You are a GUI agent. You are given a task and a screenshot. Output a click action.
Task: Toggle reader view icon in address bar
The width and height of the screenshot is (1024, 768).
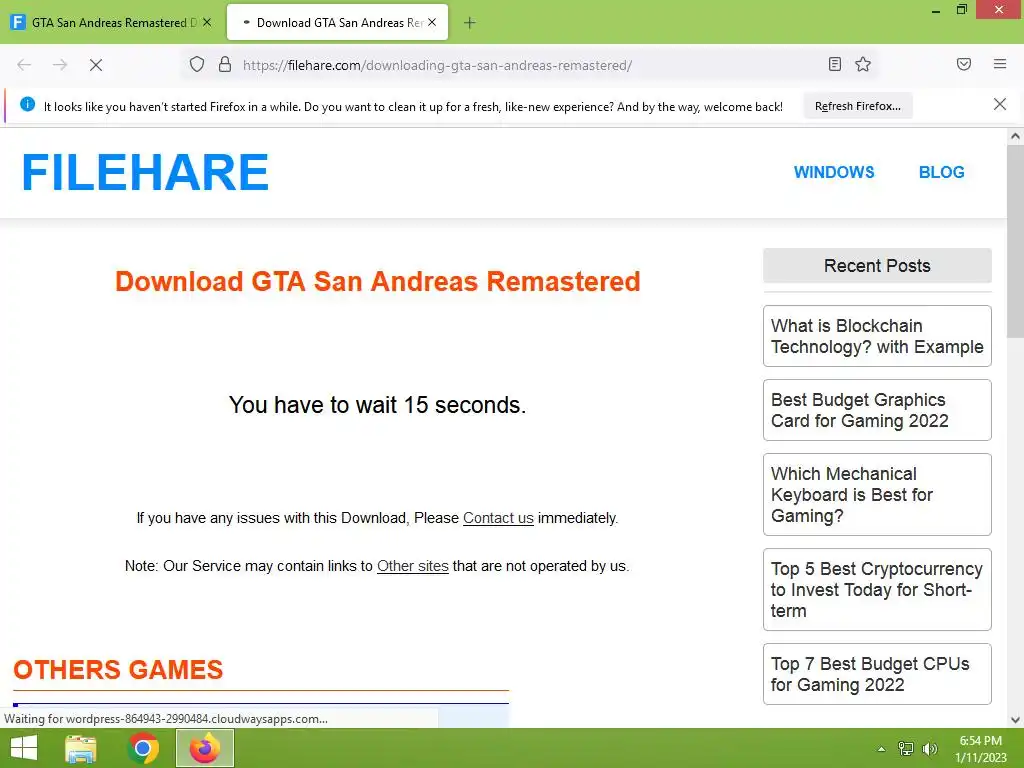[835, 64]
